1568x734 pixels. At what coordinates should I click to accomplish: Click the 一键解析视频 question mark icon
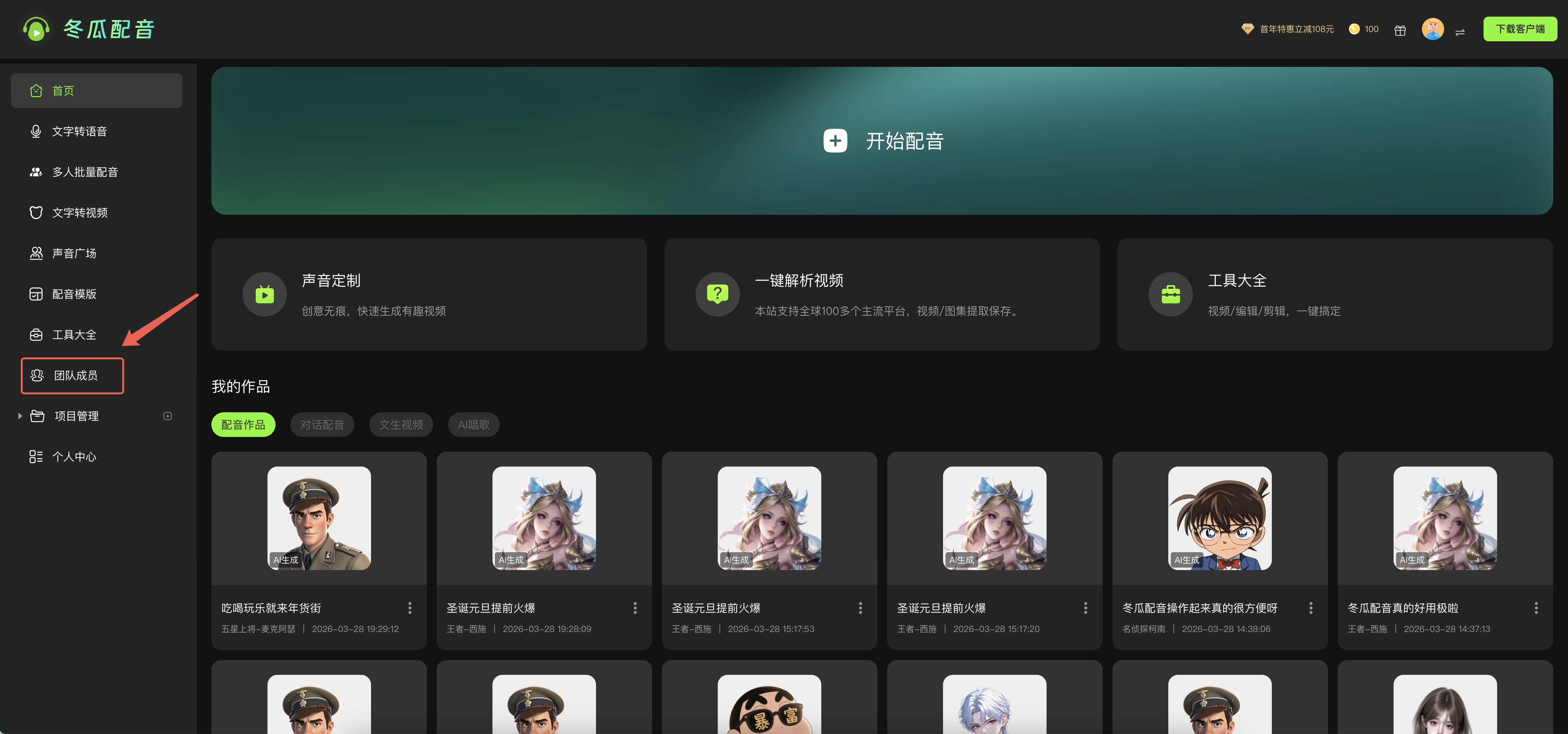coord(717,295)
